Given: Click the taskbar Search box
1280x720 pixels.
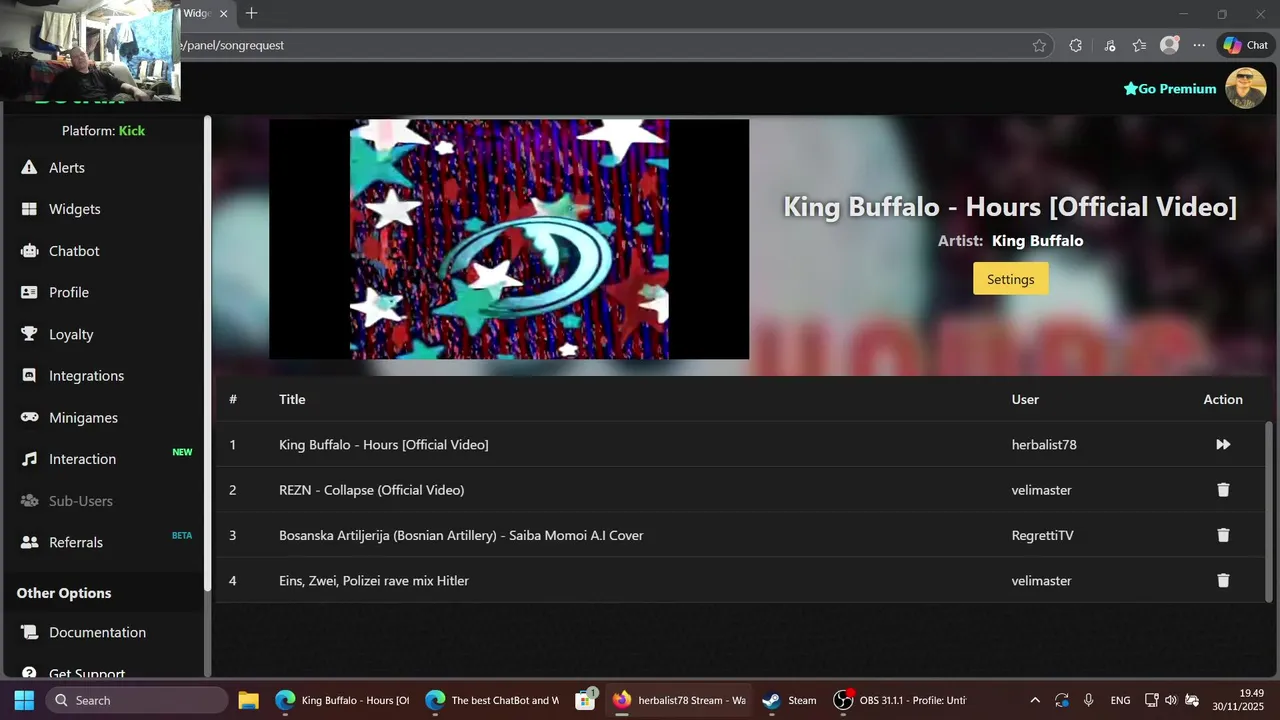Looking at the screenshot, I should (137, 700).
